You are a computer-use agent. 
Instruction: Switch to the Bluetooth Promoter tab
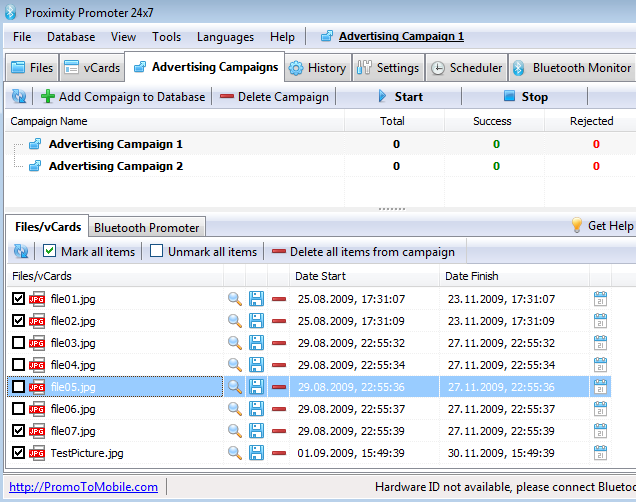pos(148,227)
